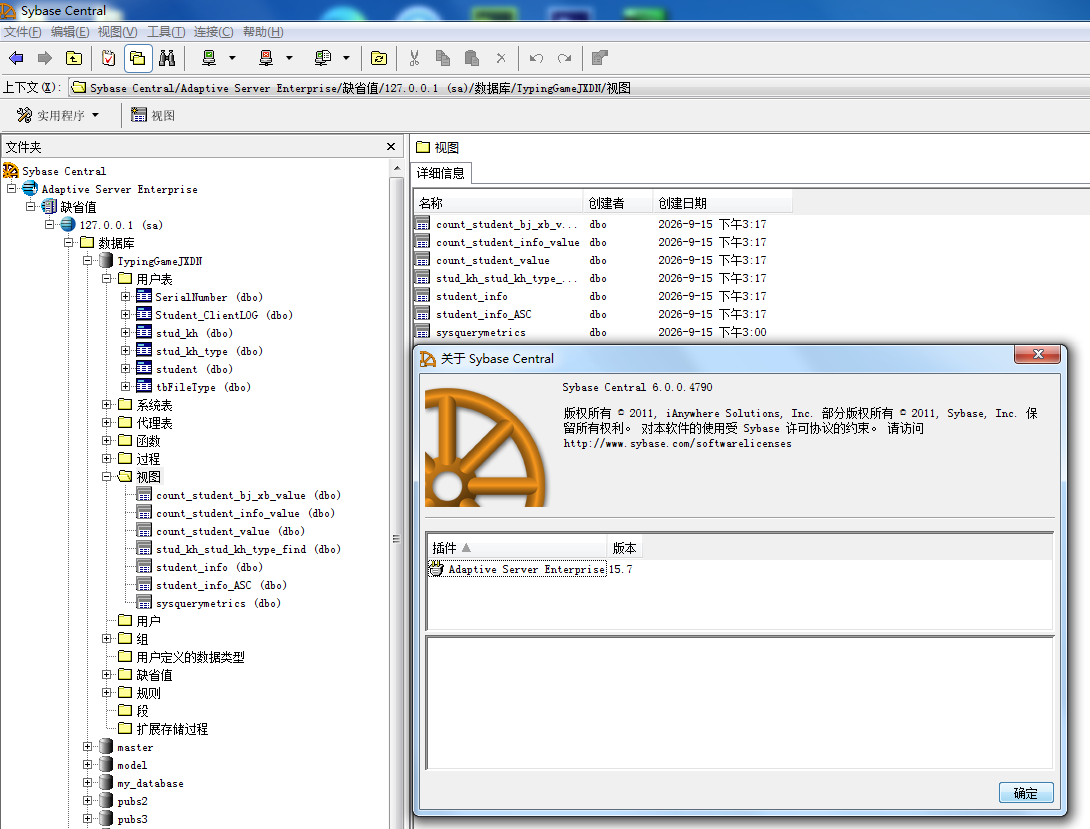
Task: Select student_info_ASC (dbo) view in tree
Action: (x=221, y=585)
